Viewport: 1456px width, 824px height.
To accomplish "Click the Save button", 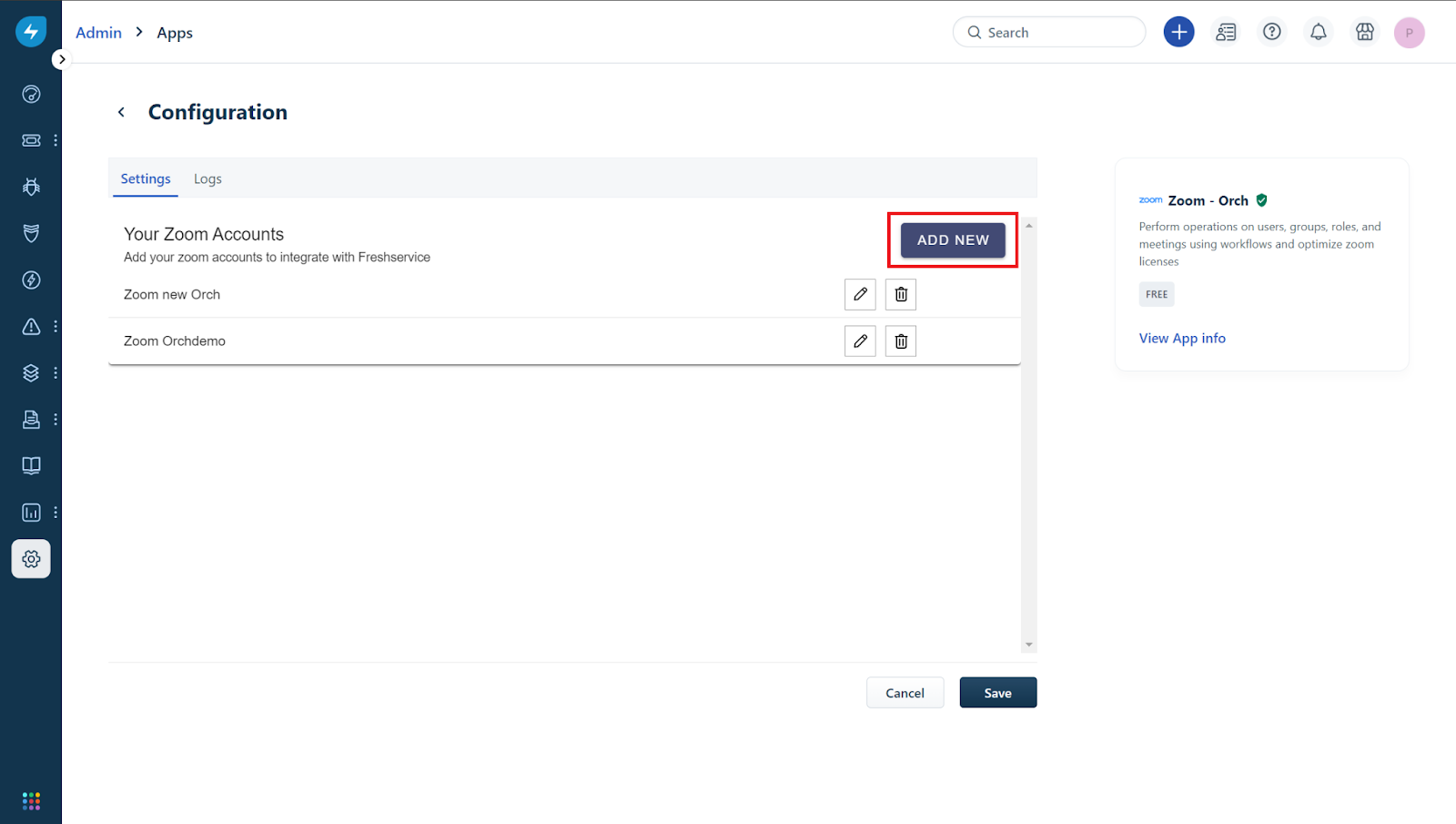I will tap(998, 693).
